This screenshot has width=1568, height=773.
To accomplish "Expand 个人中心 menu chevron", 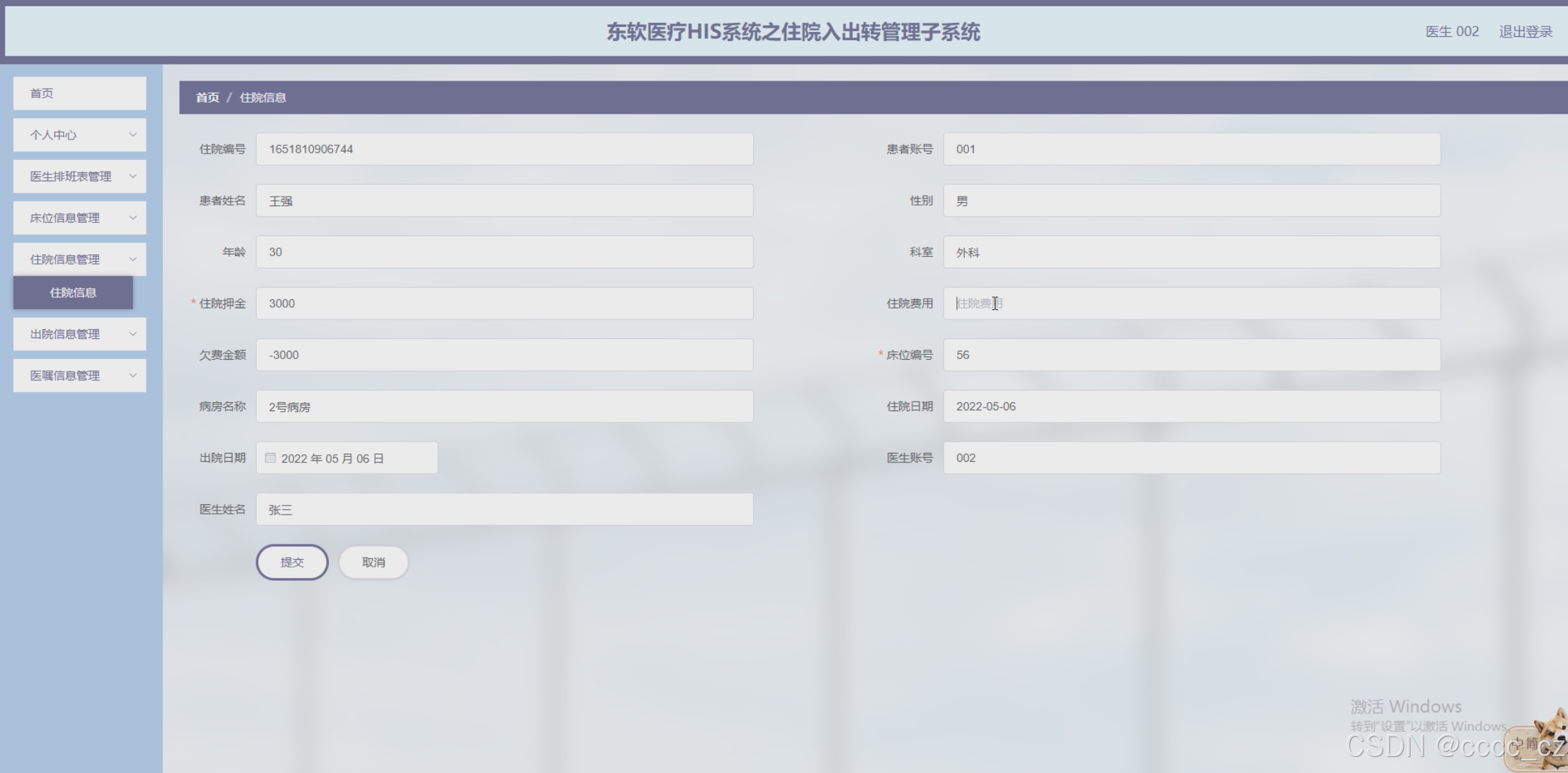I will tap(133, 135).
